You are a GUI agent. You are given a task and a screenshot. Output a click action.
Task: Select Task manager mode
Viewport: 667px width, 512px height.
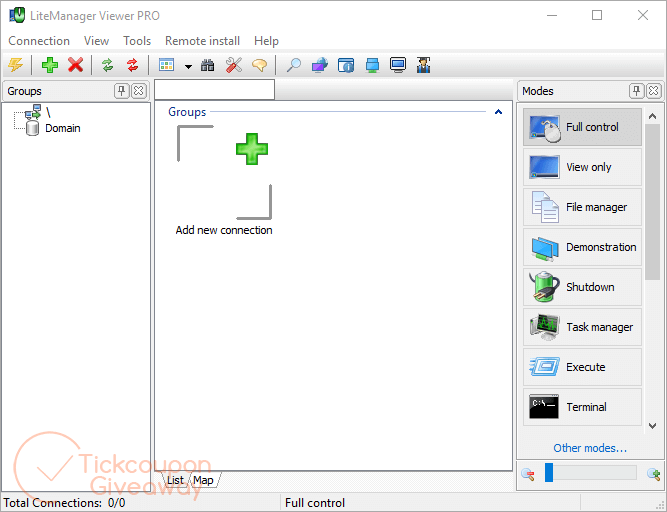(x=582, y=327)
